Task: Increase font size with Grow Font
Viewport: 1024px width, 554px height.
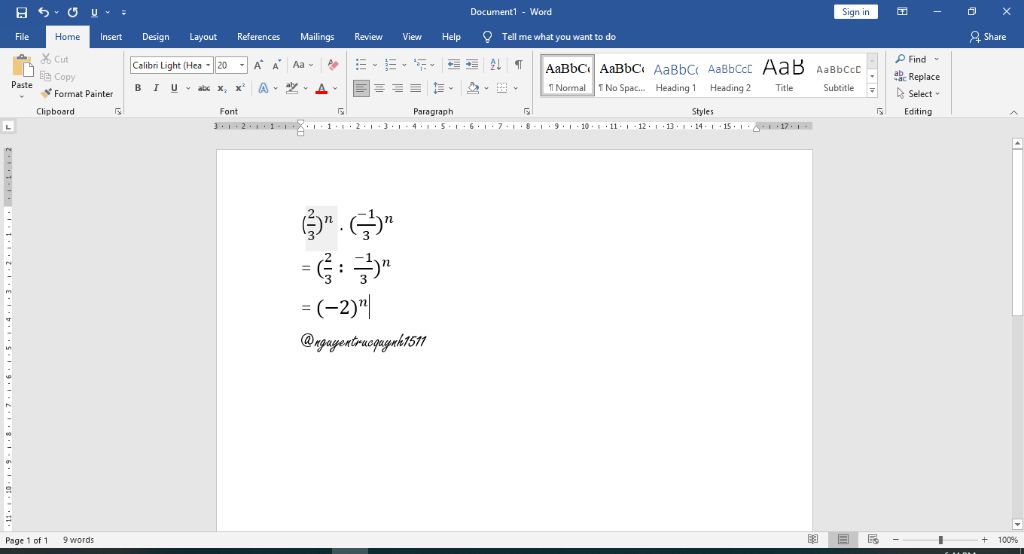Action: click(x=259, y=65)
